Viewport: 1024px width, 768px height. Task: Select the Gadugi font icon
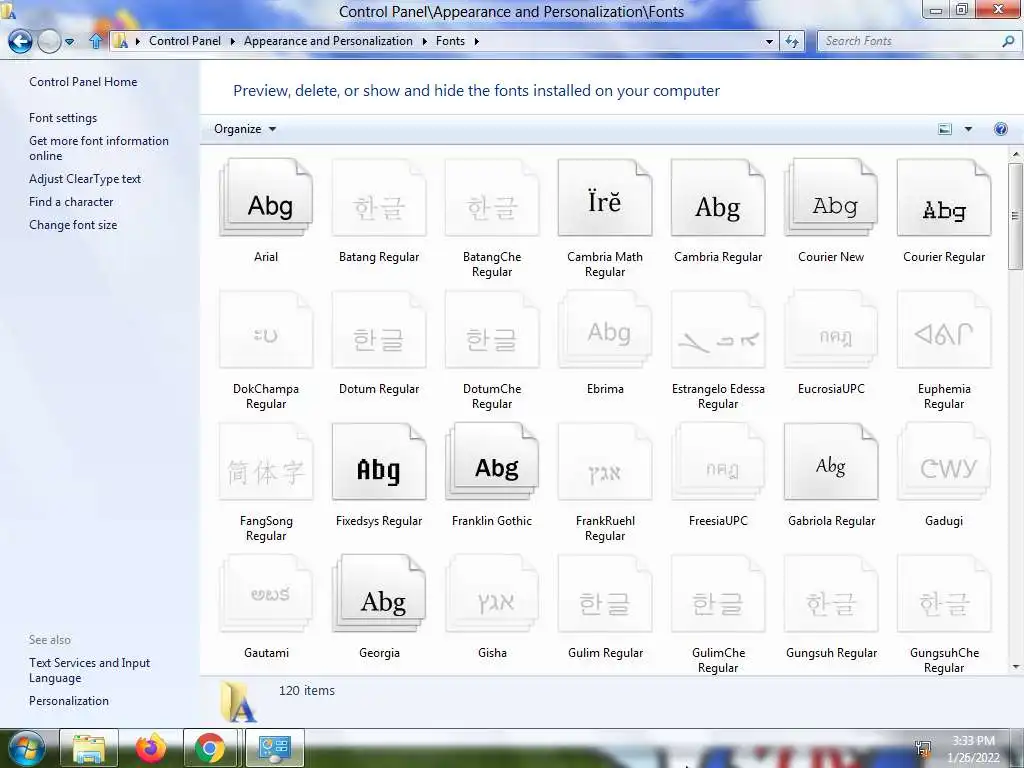(944, 462)
